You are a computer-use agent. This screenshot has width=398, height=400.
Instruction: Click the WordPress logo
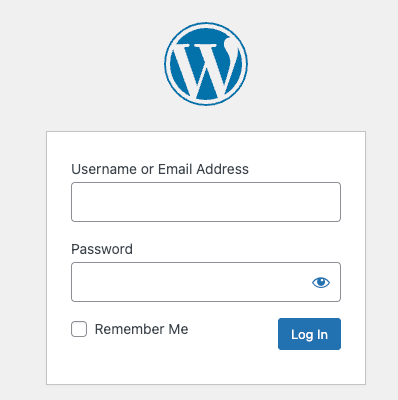pos(206,64)
